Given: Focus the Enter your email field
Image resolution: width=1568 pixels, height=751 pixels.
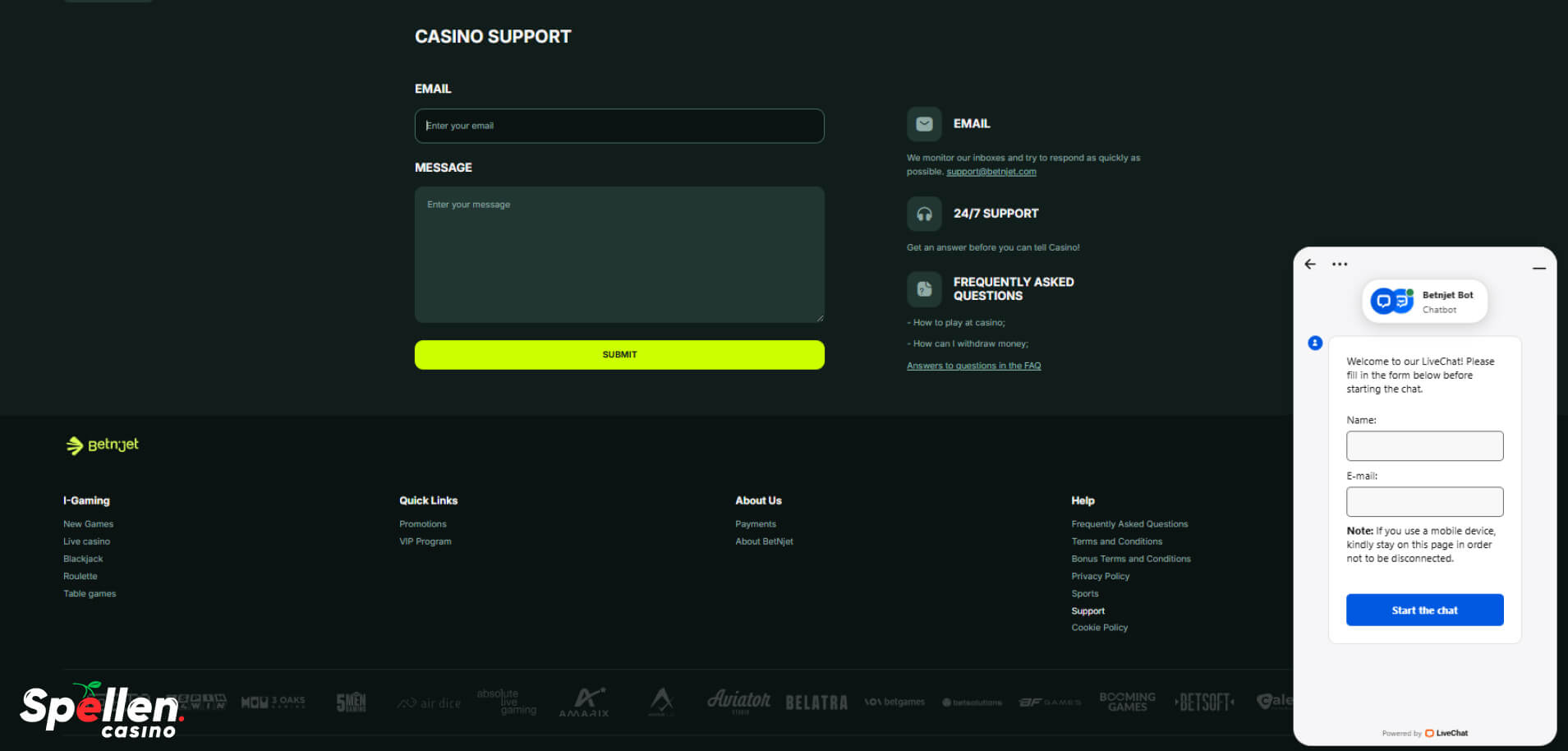Looking at the screenshot, I should pyautogui.click(x=619, y=126).
